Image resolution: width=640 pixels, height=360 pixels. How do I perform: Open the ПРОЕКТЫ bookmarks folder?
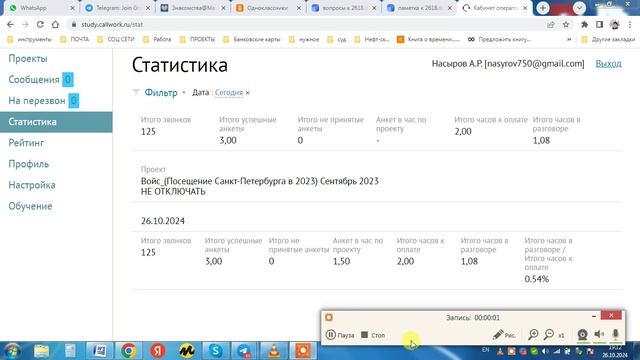[198, 40]
